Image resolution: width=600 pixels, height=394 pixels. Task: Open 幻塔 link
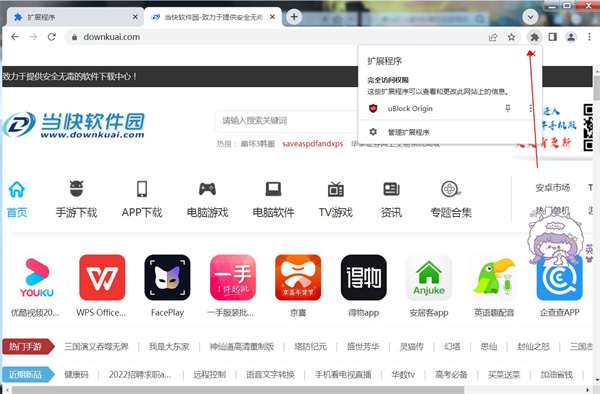tap(452, 347)
